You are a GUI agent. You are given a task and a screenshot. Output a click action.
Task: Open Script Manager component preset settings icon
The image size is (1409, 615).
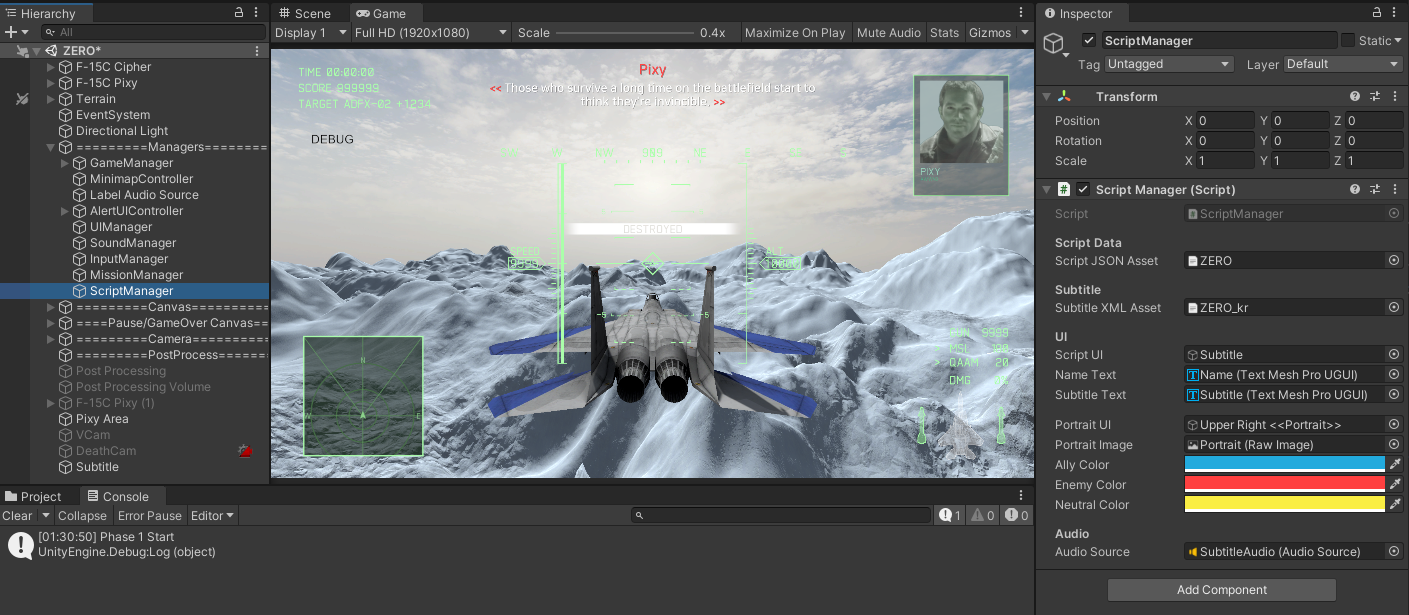(x=1375, y=190)
